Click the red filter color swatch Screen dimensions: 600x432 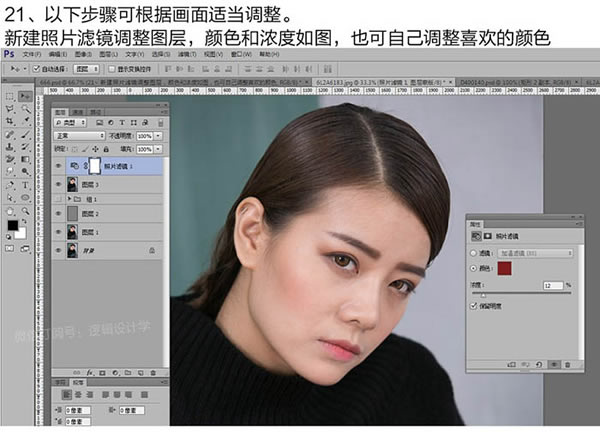pyautogui.click(x=504, y=268)
